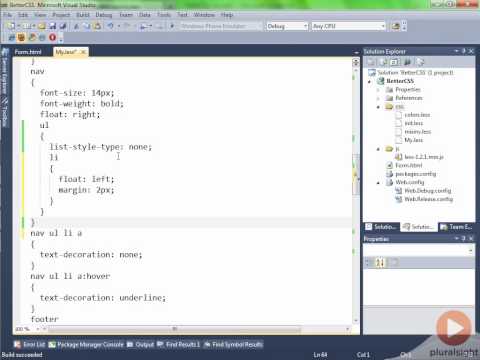Click the Open File toolbar icon
Viewport: 480px width, 360px height.
42,26
